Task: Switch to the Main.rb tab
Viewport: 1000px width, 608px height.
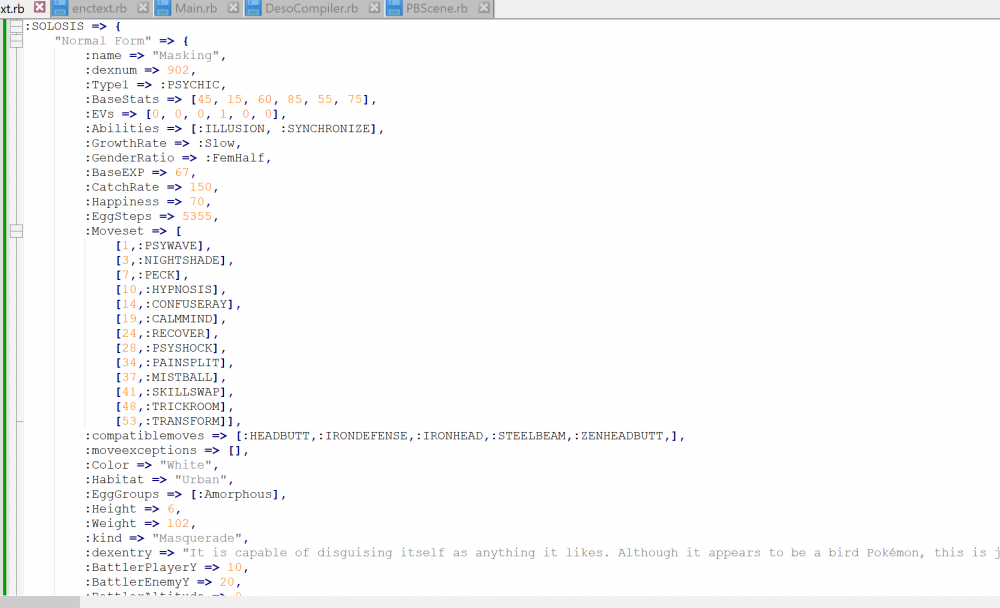Action: tap(196, 8)
